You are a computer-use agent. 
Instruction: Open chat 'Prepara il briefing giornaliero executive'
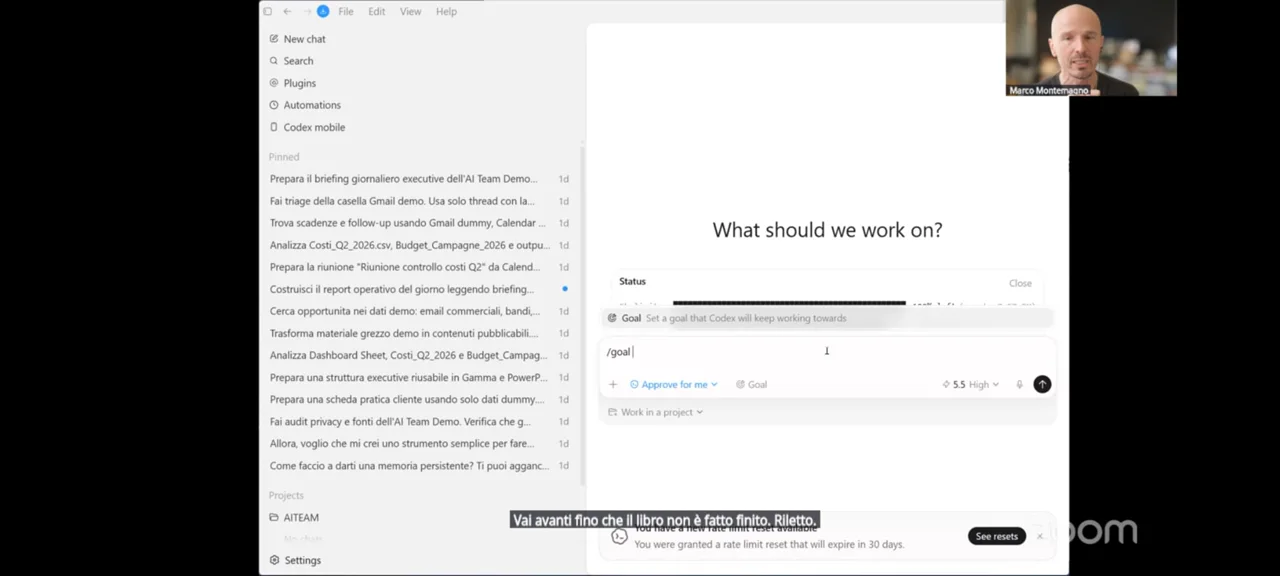point(419,179)
